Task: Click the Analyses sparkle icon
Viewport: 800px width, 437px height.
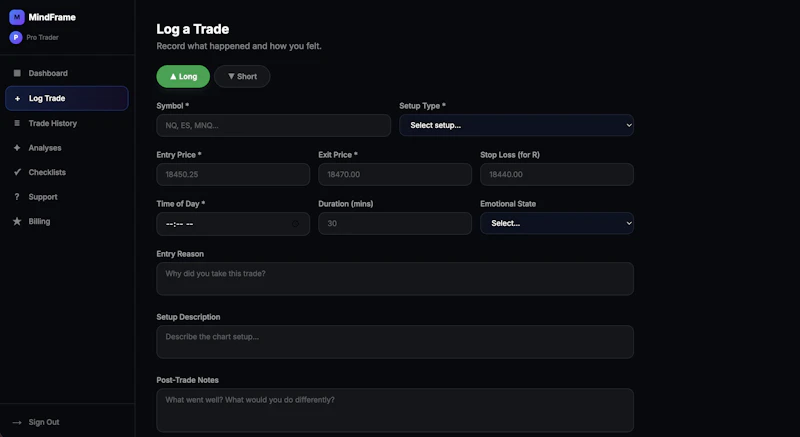Action: point(17,147)
